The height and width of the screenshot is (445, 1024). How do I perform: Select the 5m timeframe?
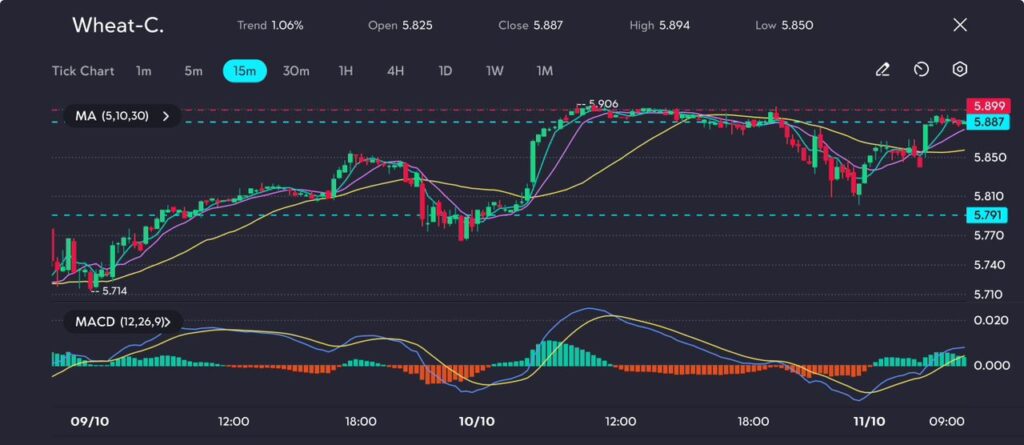coord(193,71)
